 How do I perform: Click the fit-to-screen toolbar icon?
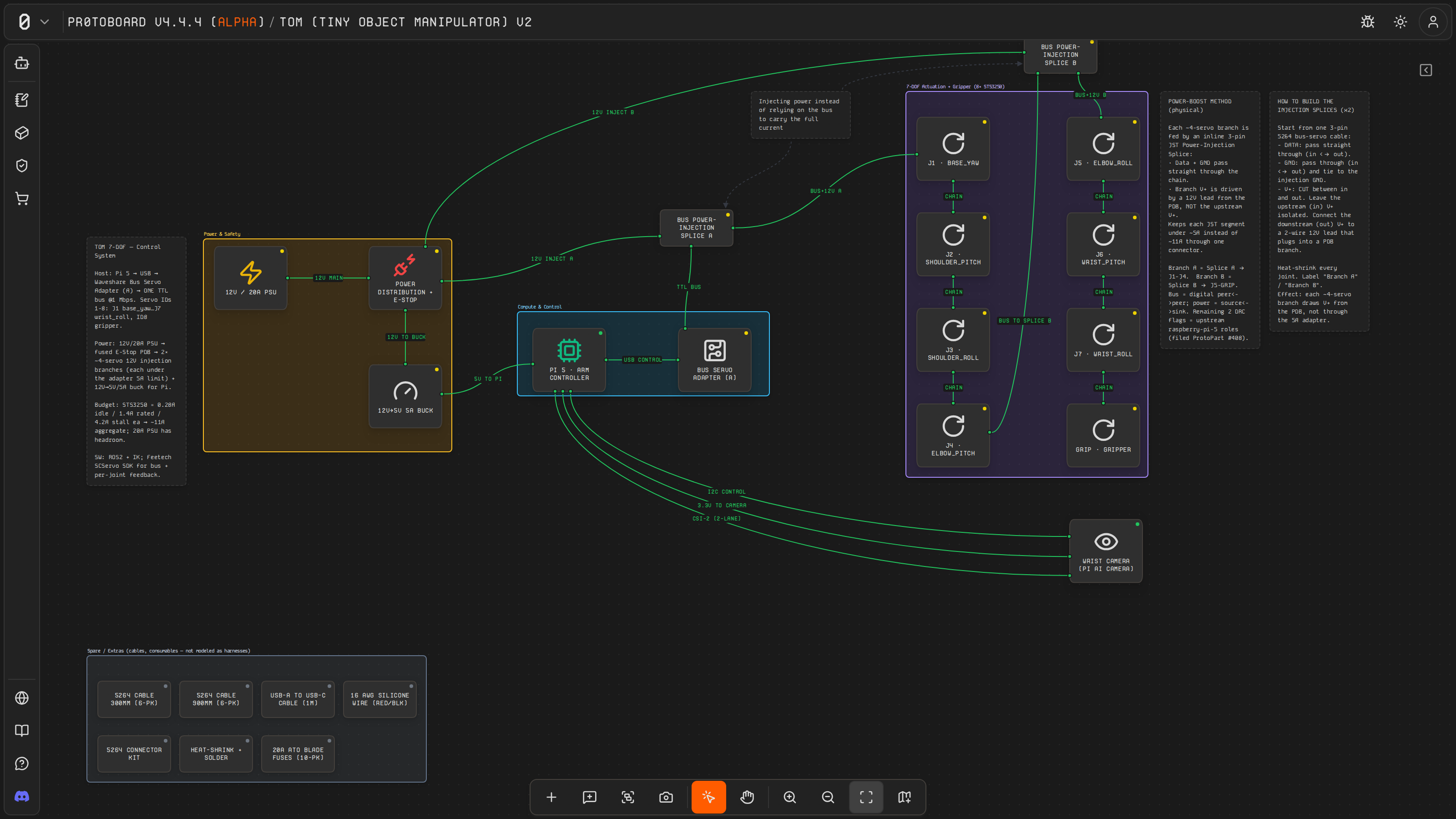[x=866, y=797]
